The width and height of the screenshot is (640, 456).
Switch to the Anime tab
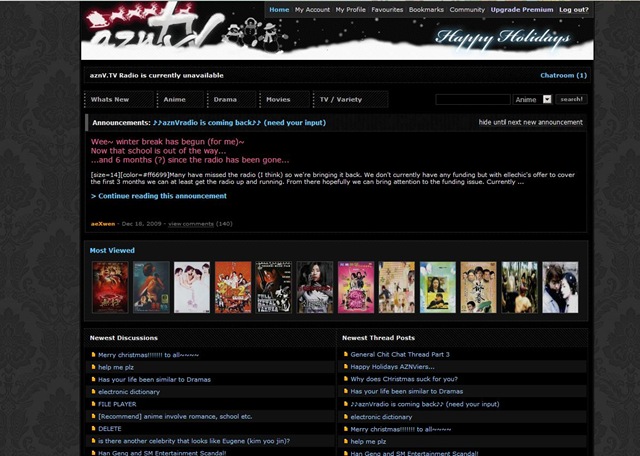coord(180,100)
